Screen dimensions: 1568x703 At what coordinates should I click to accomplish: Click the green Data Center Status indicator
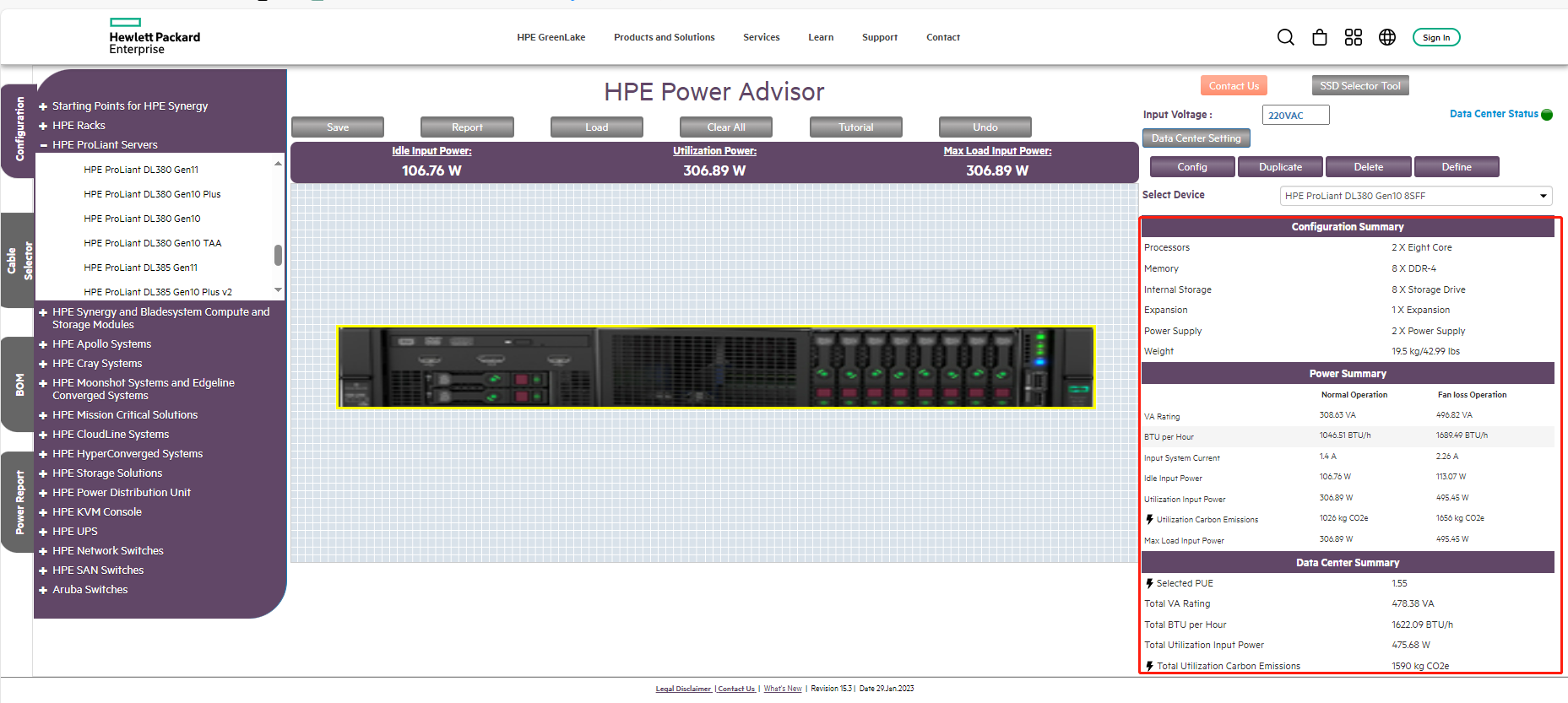click(x=1547, y=115)
